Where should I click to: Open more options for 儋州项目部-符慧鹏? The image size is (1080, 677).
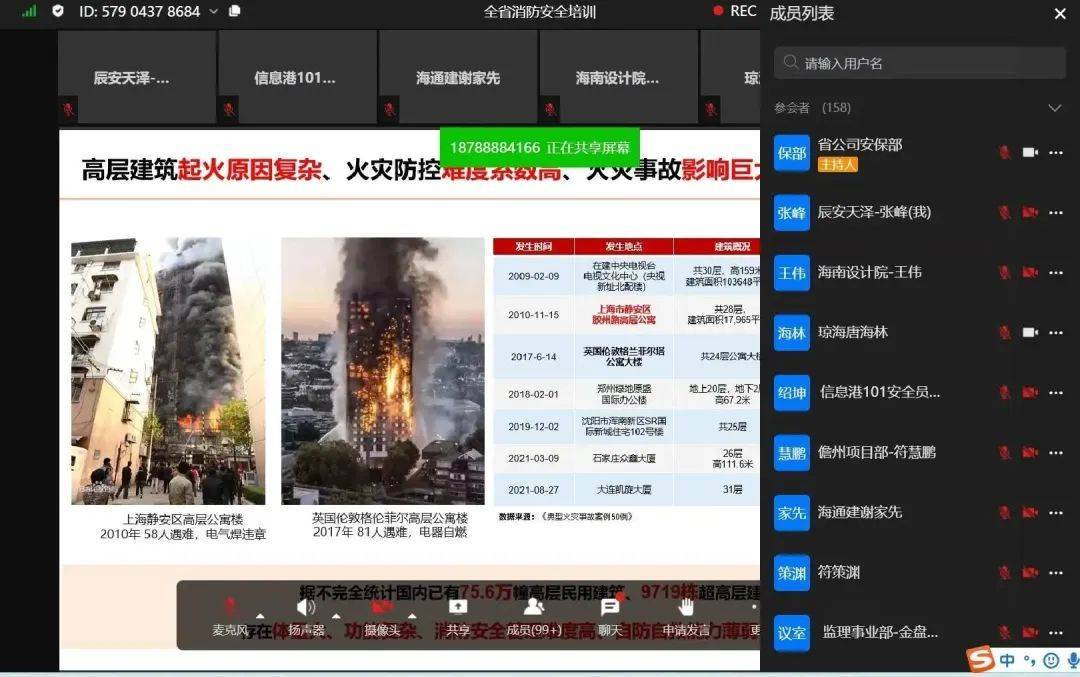click(1056, 452)
